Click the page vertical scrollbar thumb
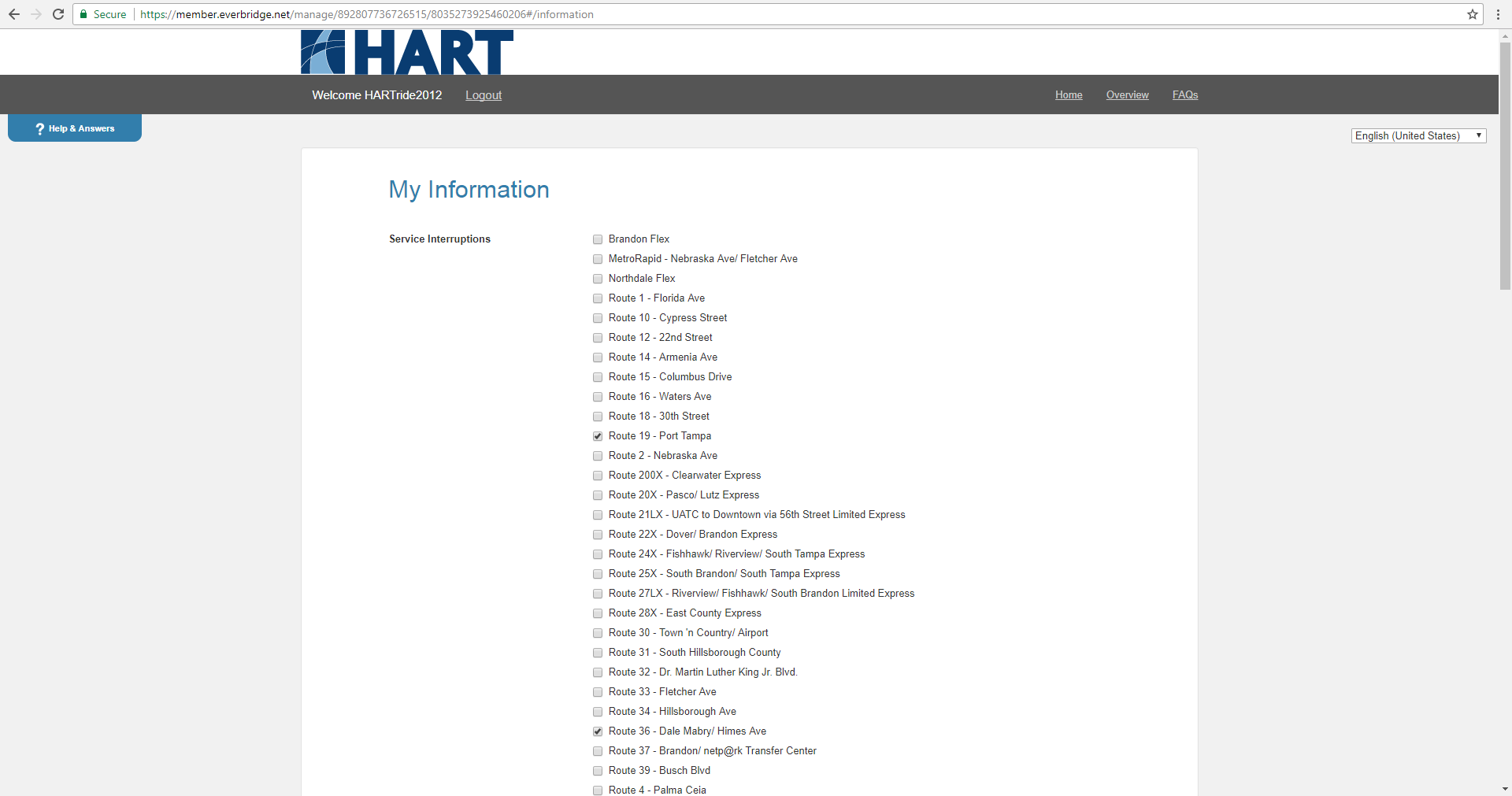 point(1505,165)
